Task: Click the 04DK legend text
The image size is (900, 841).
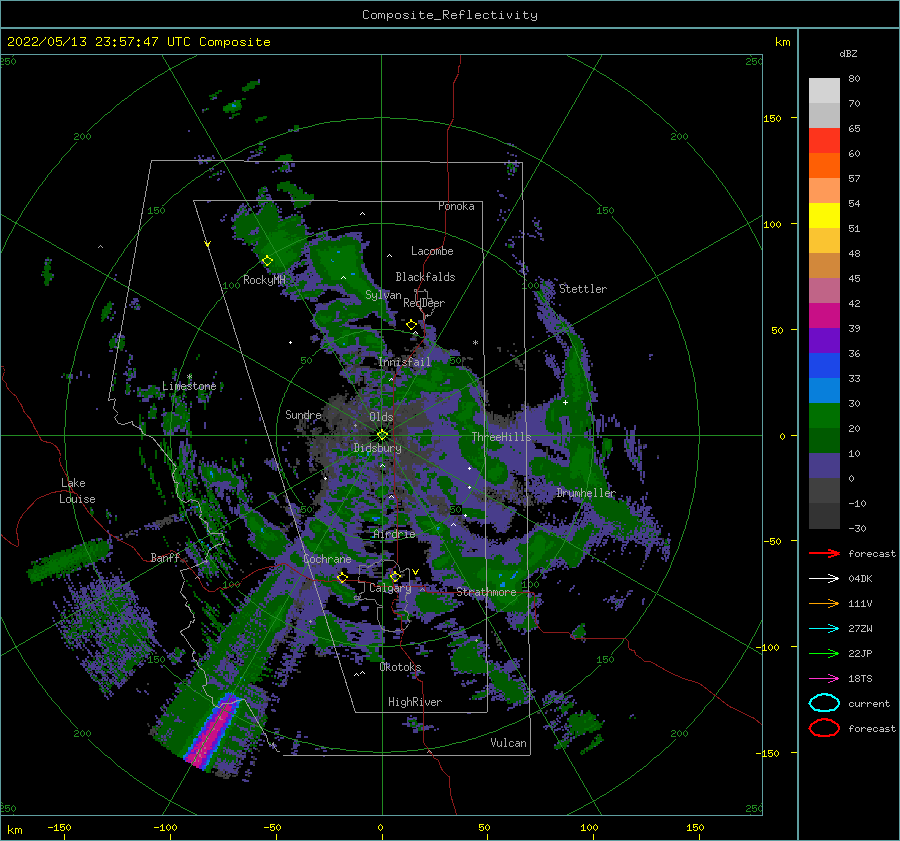Action: coord(860,579)
